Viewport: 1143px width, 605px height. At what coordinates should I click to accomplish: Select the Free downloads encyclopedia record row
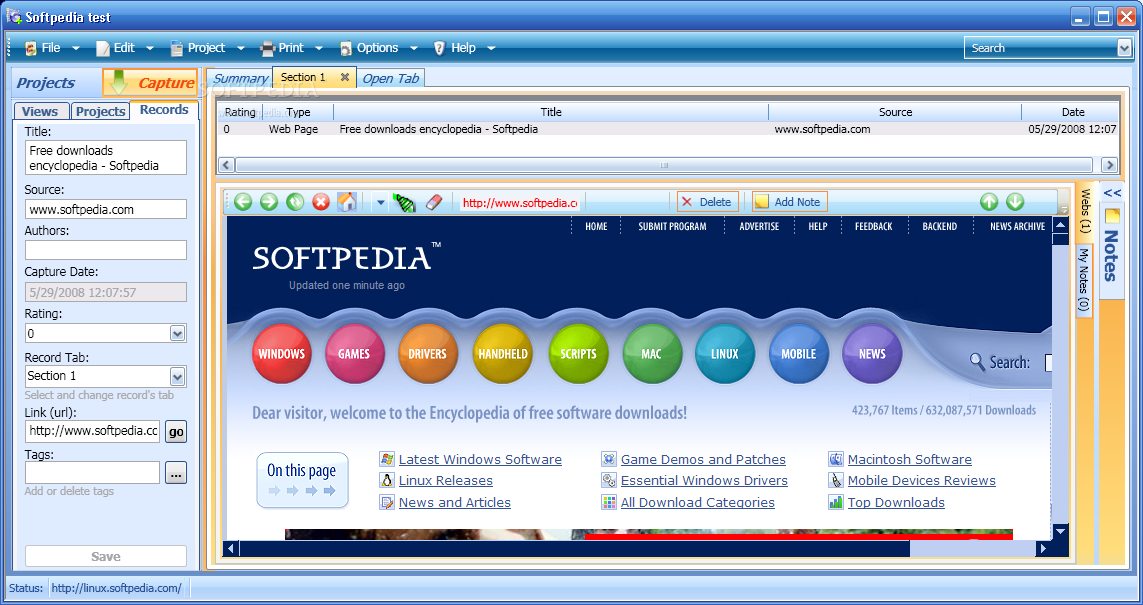click(668, 129)
